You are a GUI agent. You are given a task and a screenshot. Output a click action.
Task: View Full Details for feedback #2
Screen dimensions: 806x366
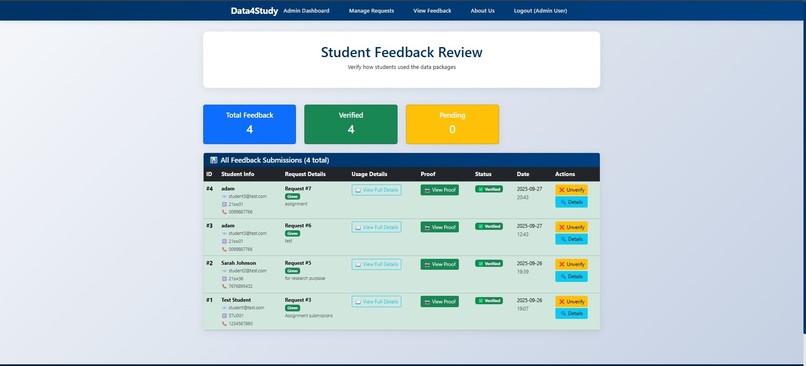tap(377, 264)
